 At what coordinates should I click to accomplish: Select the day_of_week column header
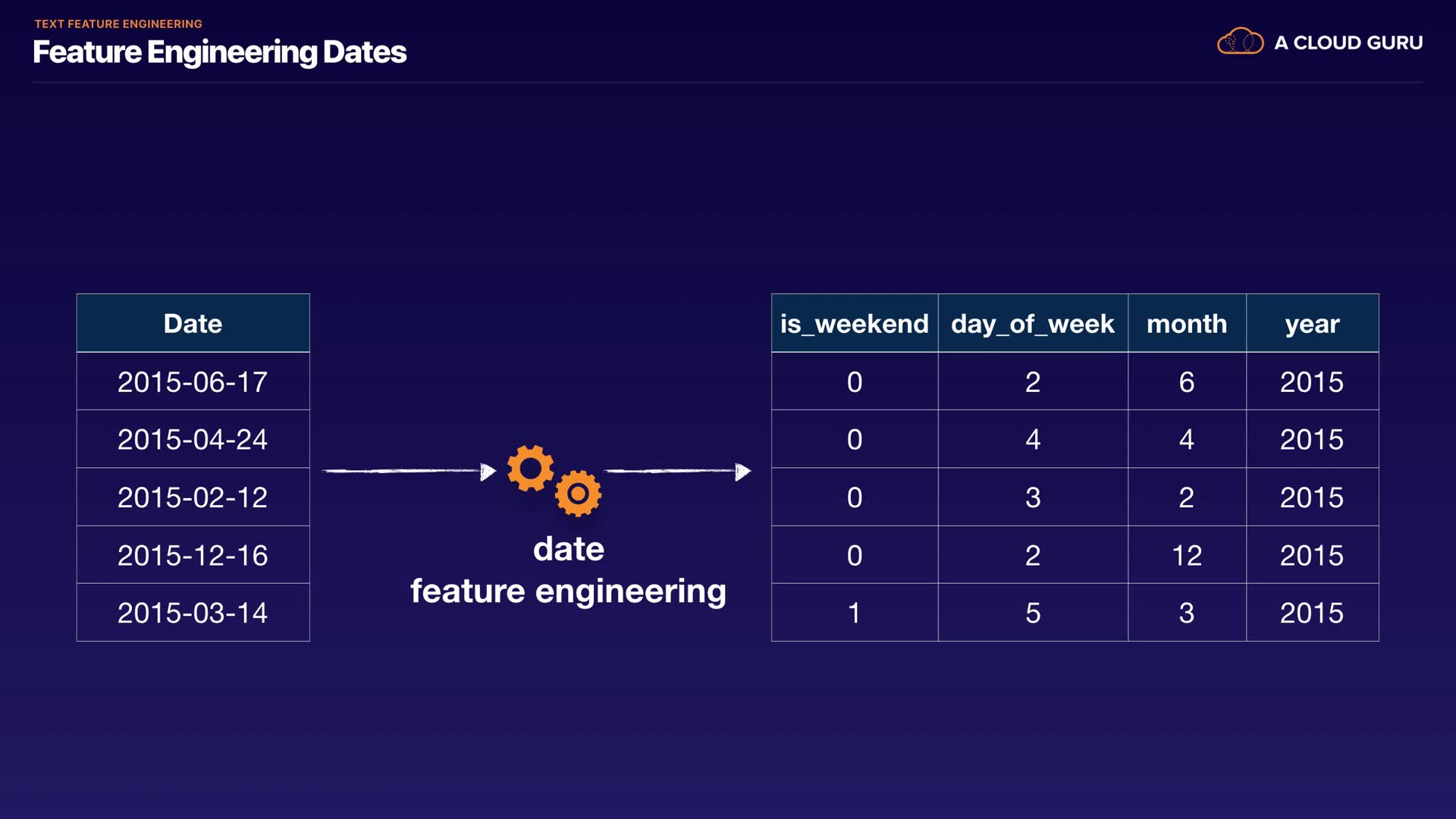tap(1032, 324)
